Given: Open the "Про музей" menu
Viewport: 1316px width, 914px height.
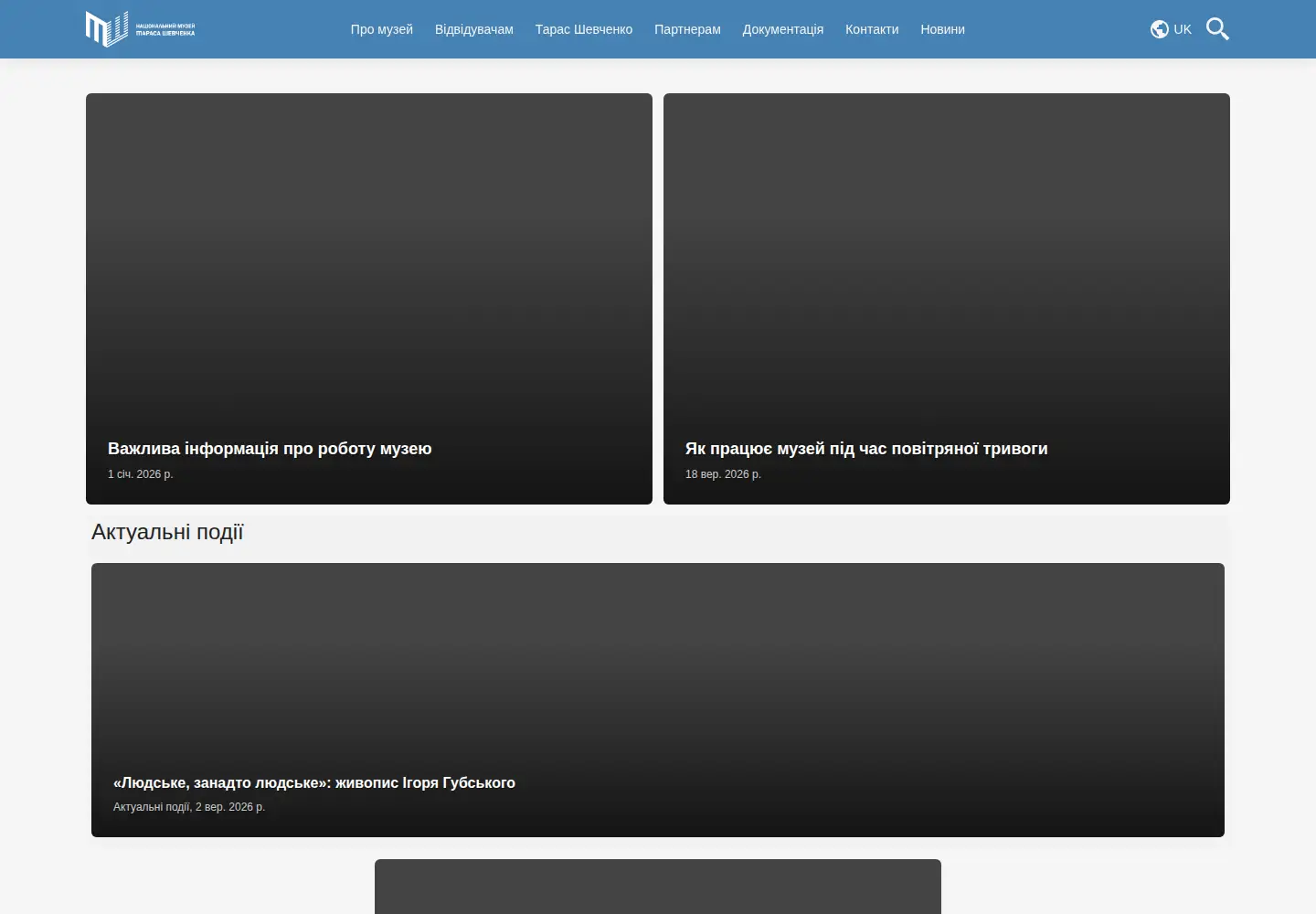Looking at the screenshot, I should 382,29.
